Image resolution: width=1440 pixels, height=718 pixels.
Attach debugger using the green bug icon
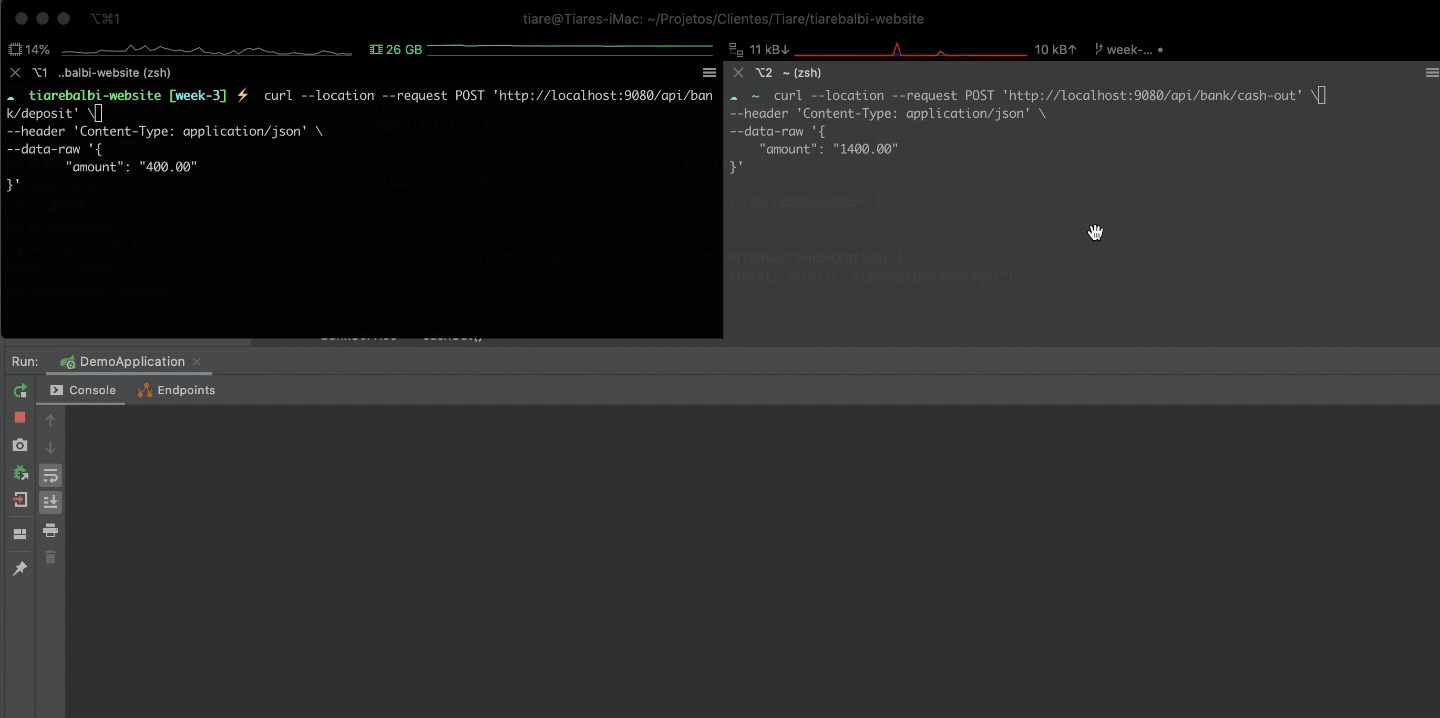click(x=20, y=473)
